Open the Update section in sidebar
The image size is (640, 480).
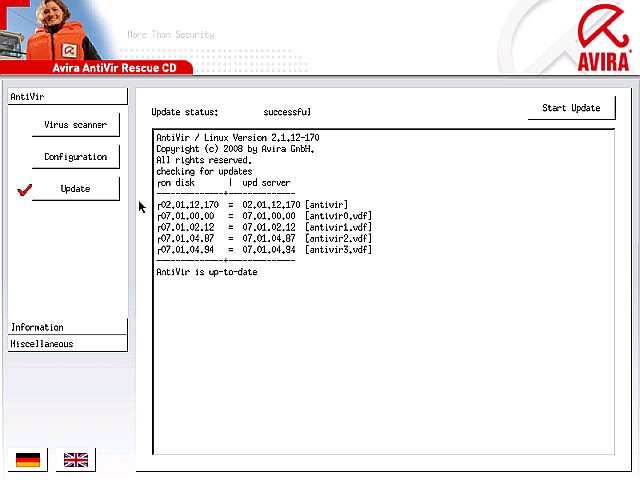(x=76, y=189)
